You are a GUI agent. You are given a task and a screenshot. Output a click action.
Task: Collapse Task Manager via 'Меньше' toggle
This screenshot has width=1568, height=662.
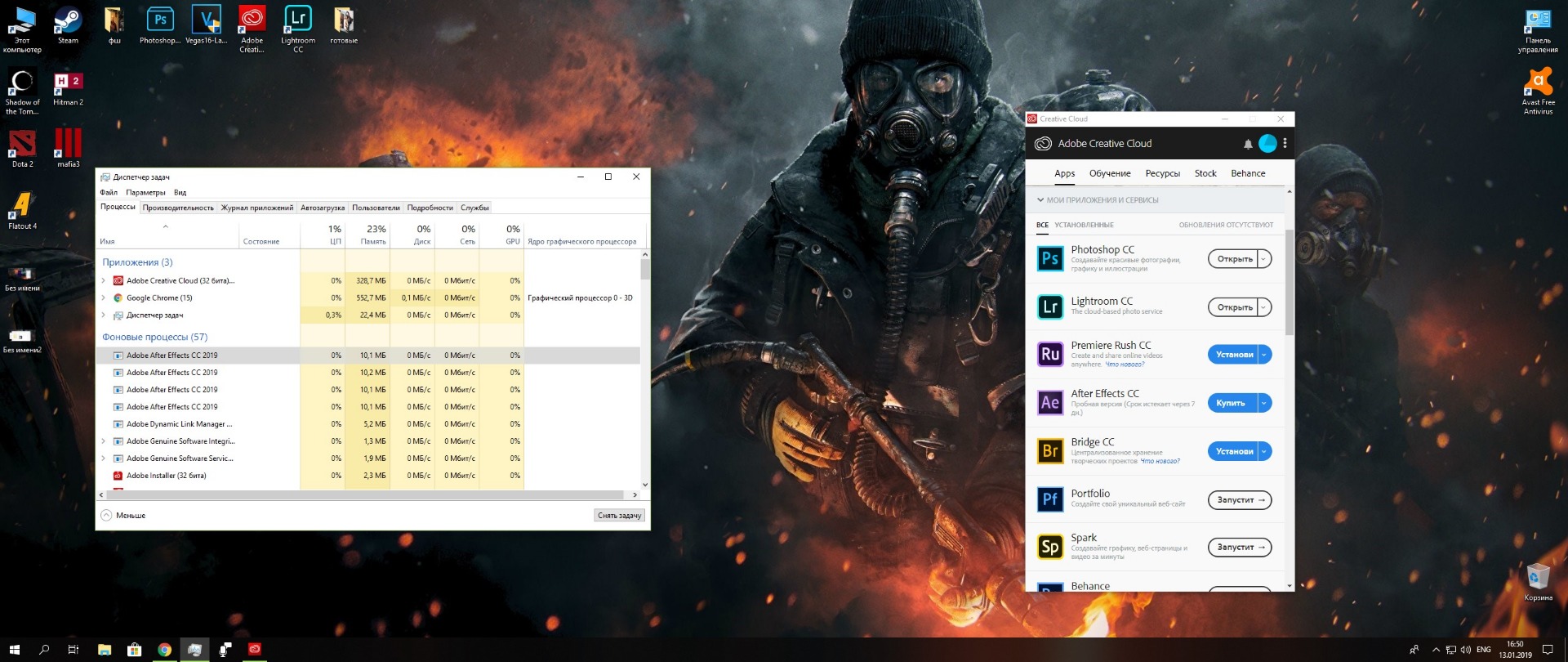[123, 516]
